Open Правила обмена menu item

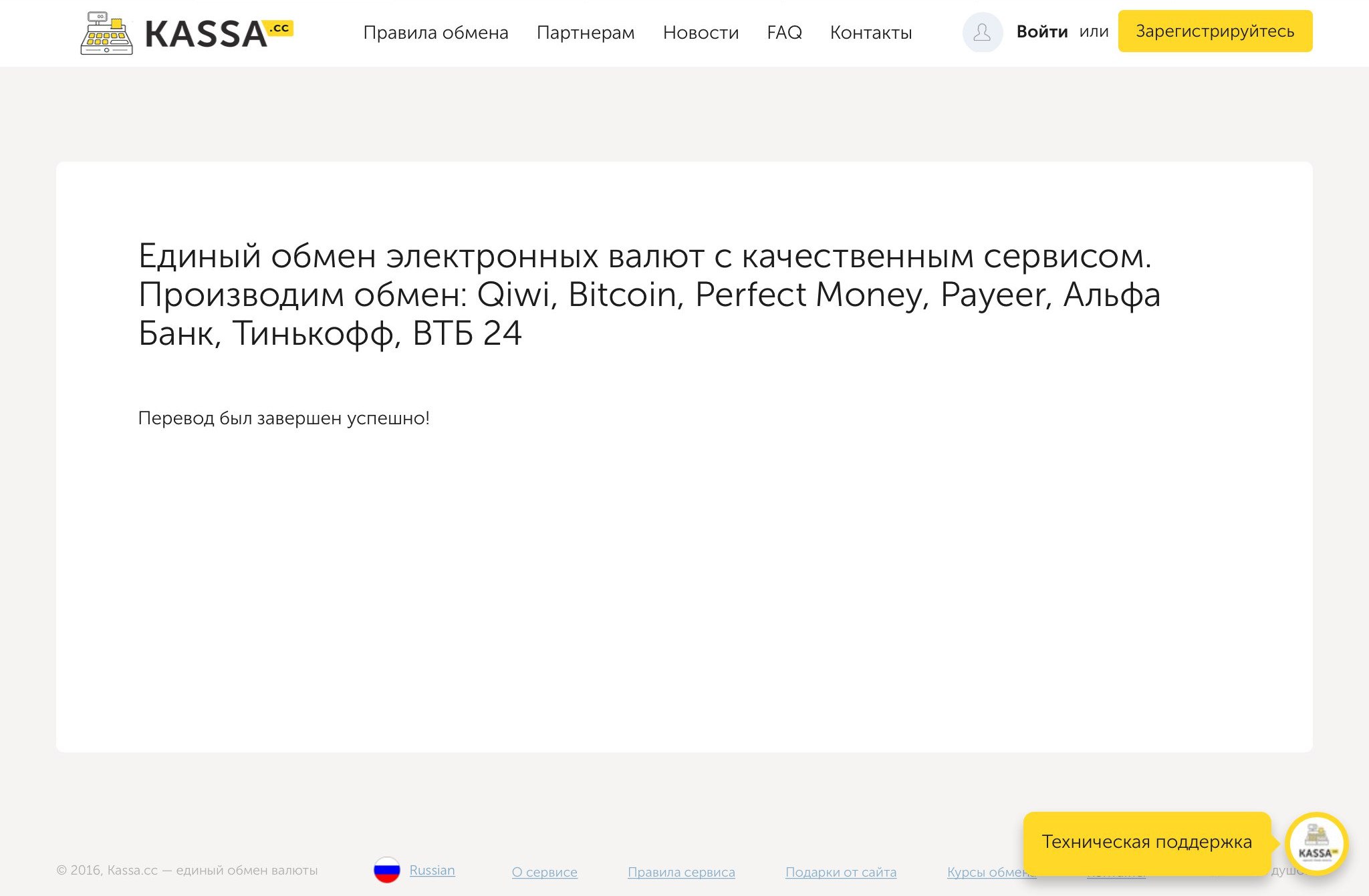(x=436, y=32)
